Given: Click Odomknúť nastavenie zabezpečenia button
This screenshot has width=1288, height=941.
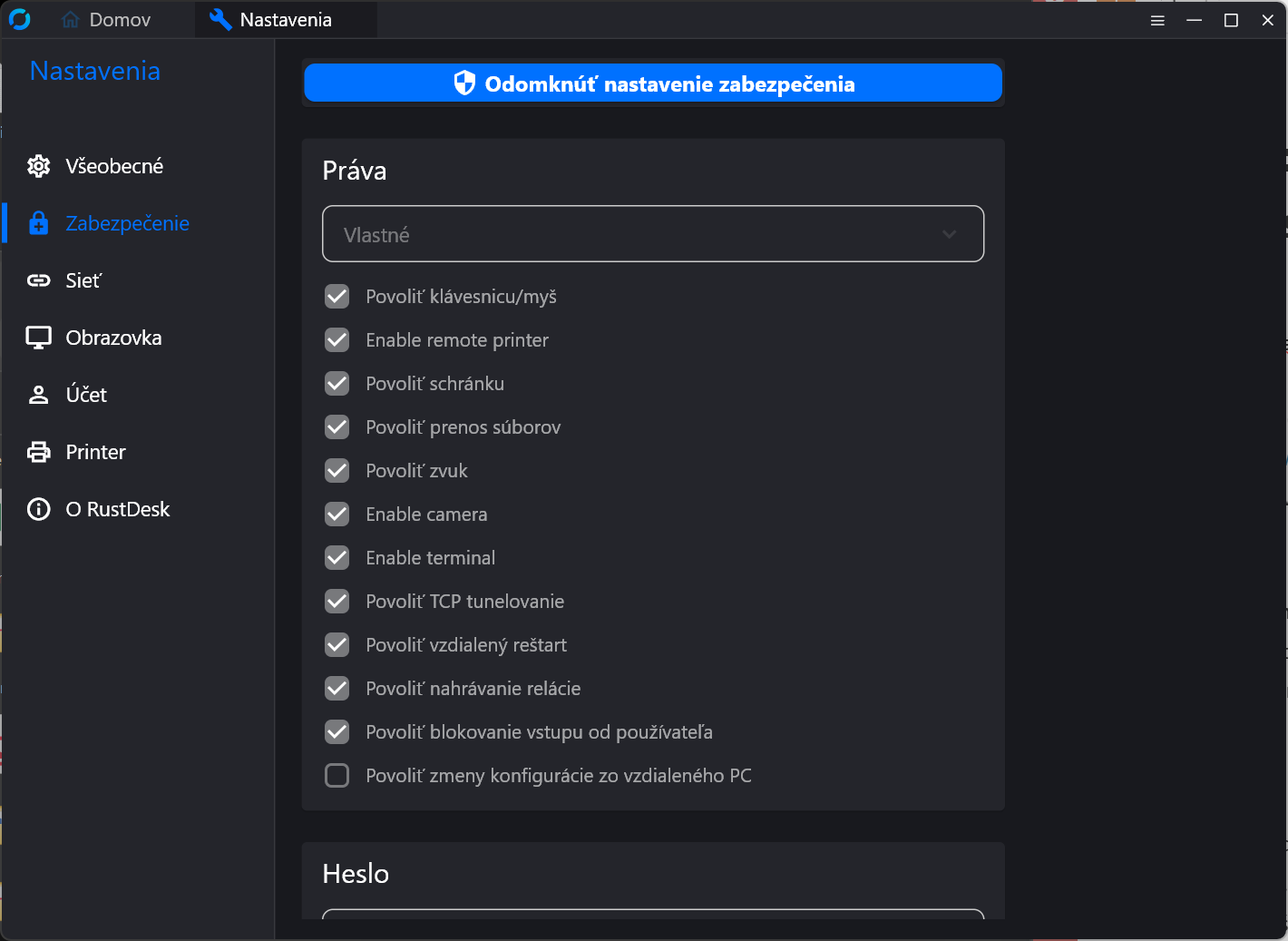Looking at the screenshot, I should [652, 83].
